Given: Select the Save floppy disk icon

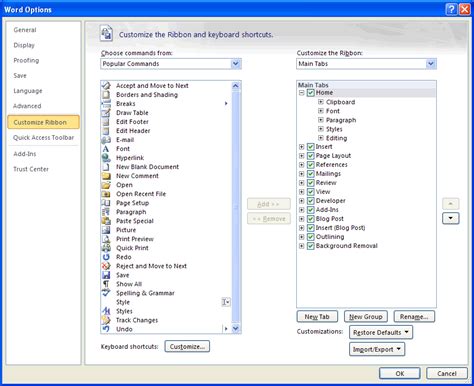Looking at the screenshot, I should (x=106, y=275).
